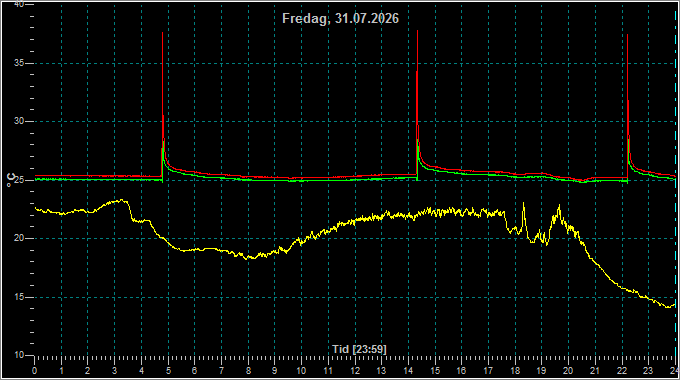Click the cyan dashed current-time marker line
Screen dimensions: 680x380
point(676,182)
